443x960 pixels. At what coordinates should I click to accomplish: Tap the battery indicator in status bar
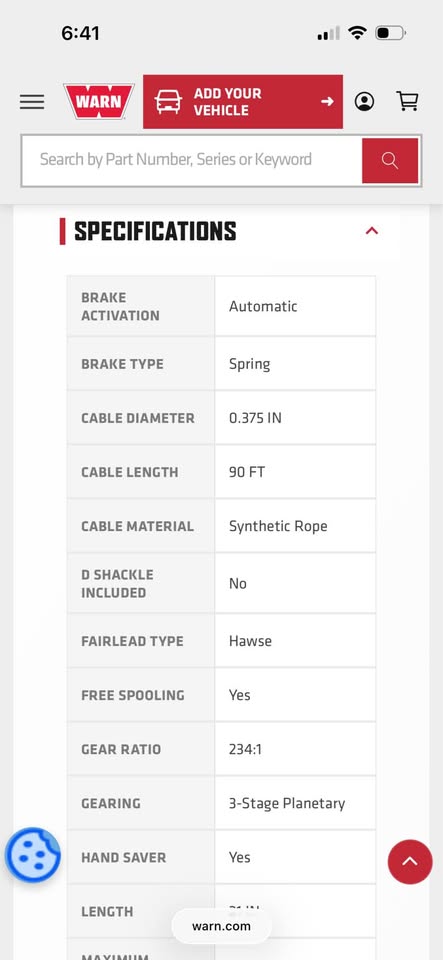click(x=390, y=33)
